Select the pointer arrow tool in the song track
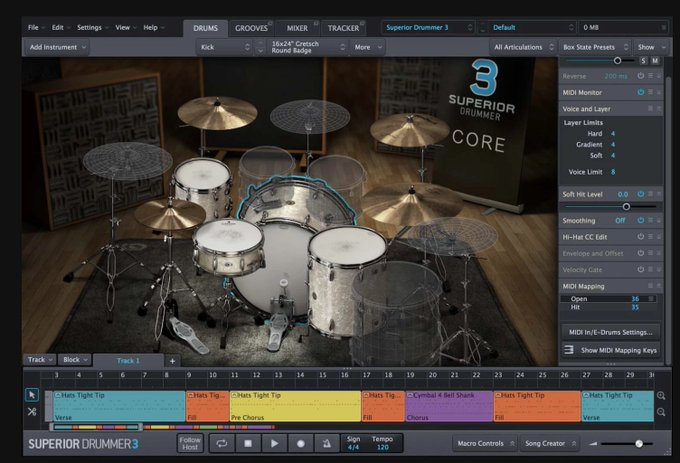The height and width of the screenshot is (463, 680). click(x=32, y=395)
